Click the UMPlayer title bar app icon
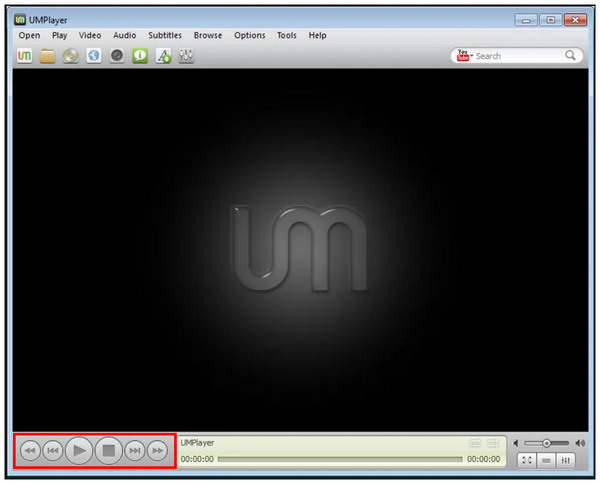Image resolution: width=600 pixels, height=484 pixels. (x=20, y=20)
